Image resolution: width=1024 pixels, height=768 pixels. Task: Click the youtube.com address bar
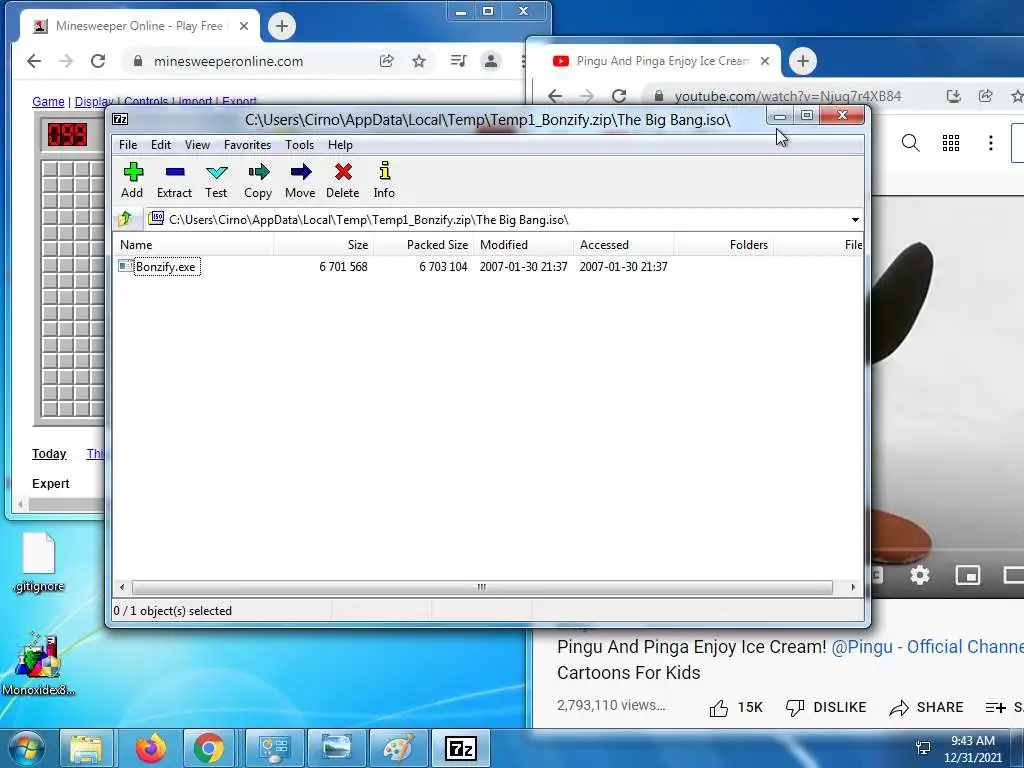[x=790, y=97]
